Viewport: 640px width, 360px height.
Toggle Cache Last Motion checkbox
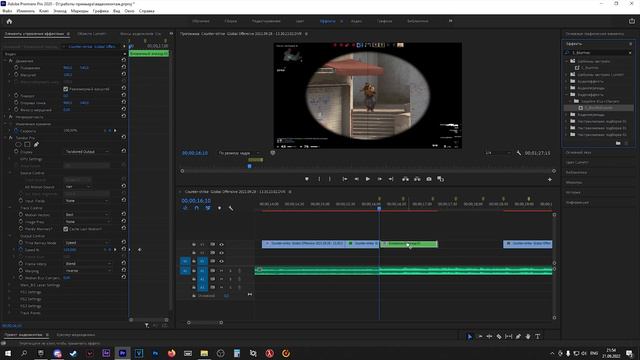click(66, 229)
